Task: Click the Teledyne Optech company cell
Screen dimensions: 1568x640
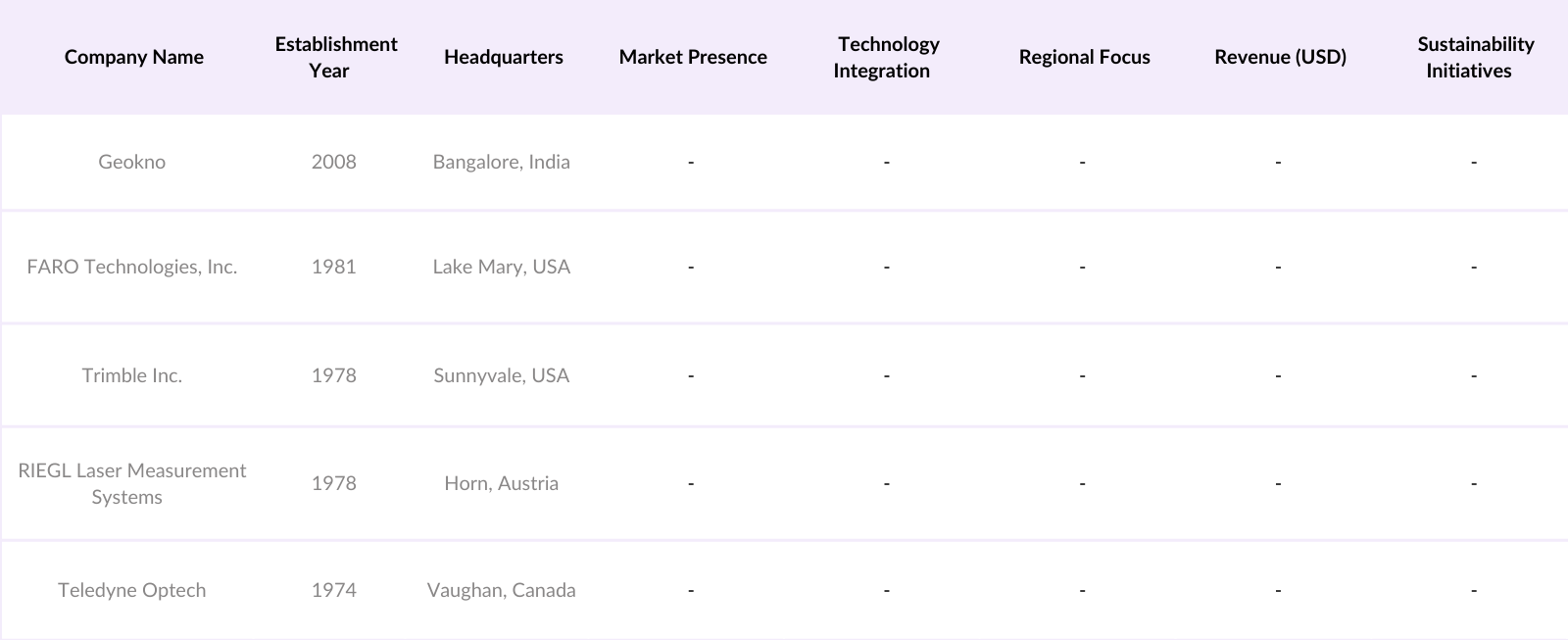Action: pyautogui.click(x=132, y=590)
